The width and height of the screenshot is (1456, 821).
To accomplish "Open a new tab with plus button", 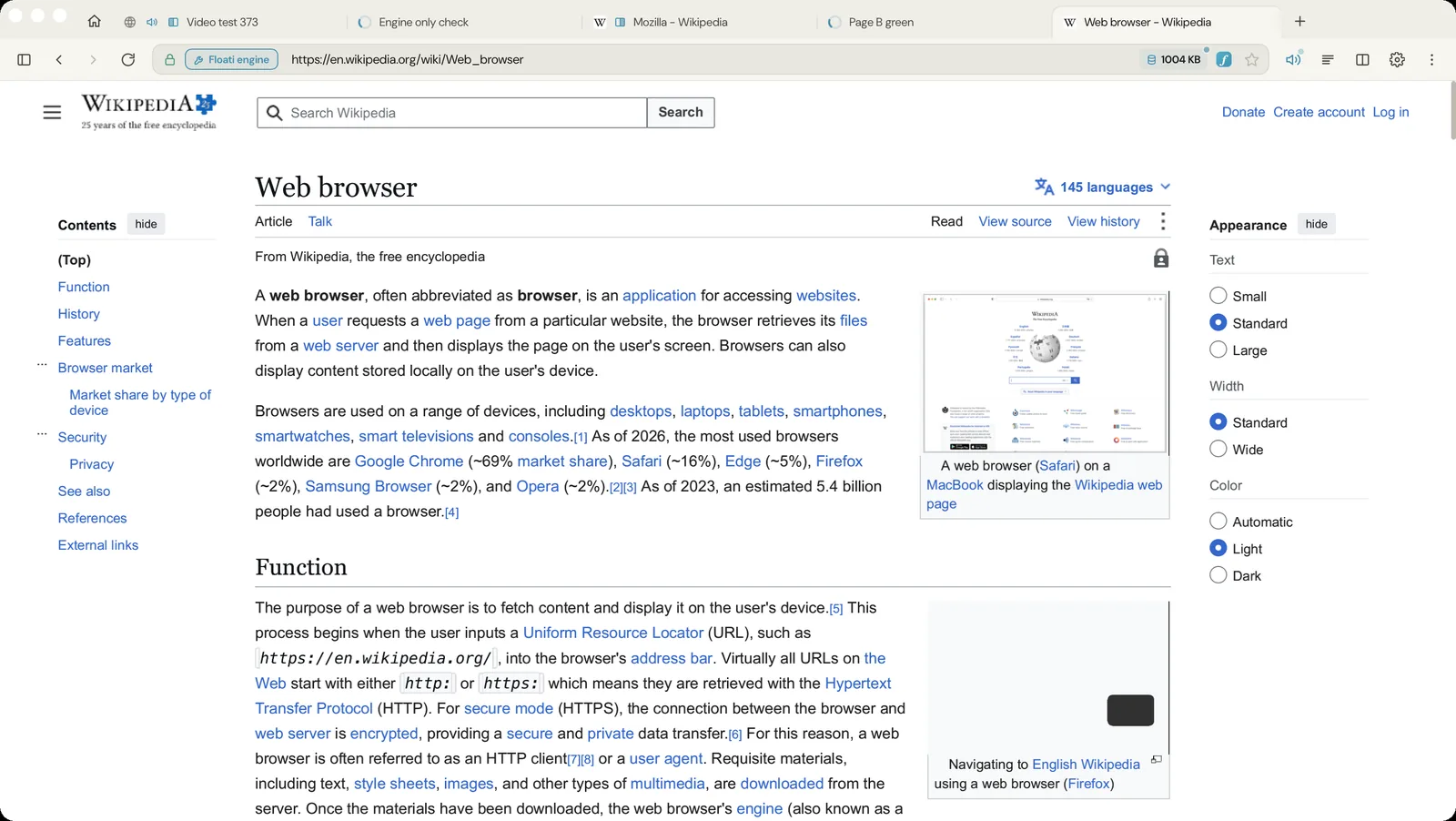I will point(1299,22).
